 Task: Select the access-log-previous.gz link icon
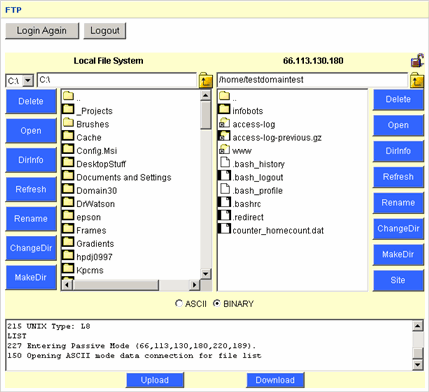[x=224, y=136]
